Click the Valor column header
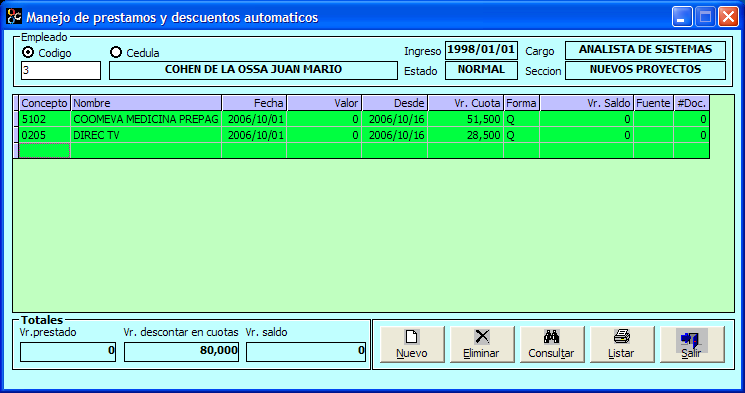745x393 pixels. 324,103
